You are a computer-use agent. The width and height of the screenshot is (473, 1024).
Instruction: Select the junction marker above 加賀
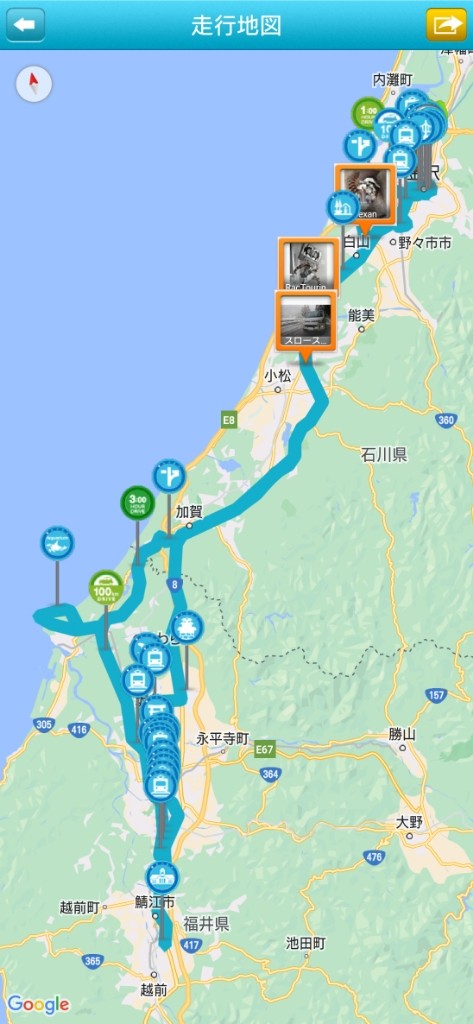[x=169, y=476]
